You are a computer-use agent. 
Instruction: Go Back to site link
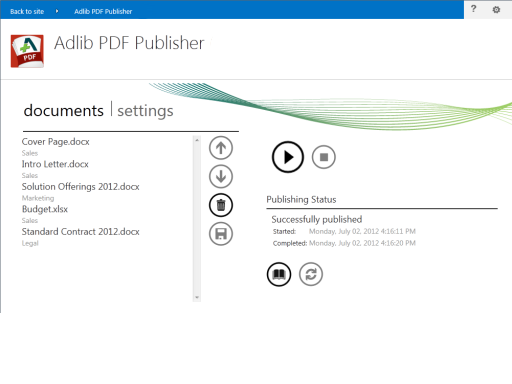[x=27, y=11]
